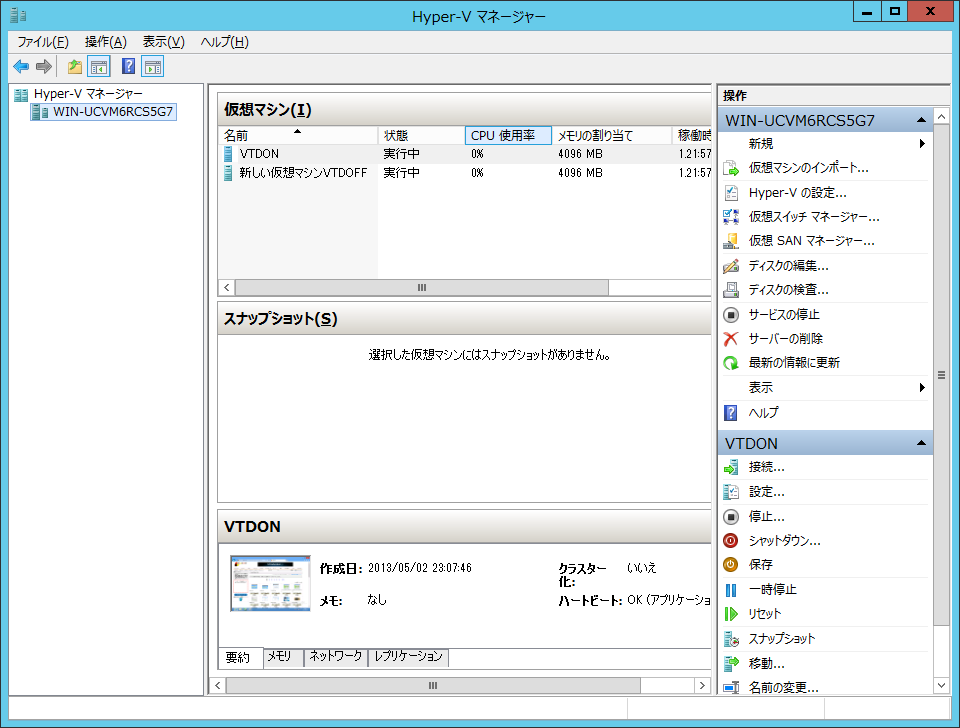
Task: Sort by メモリの割り当て column header
Action: click(x=612, y=135)
